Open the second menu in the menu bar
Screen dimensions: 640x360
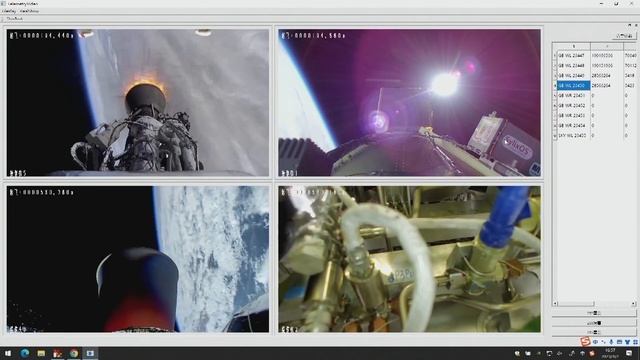[29, 11]
